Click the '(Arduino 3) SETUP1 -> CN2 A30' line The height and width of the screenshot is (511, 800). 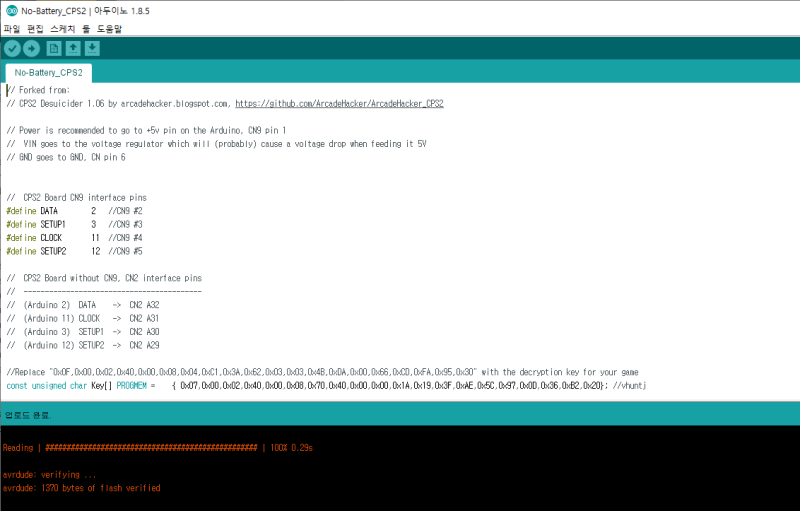(83, 332)
